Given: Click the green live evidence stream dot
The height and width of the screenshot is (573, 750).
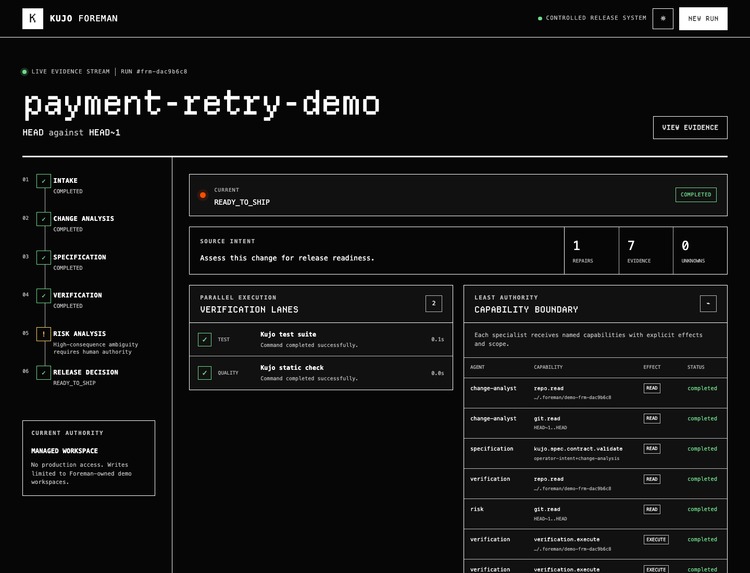Looking at the screenshot, I should 24,72.
